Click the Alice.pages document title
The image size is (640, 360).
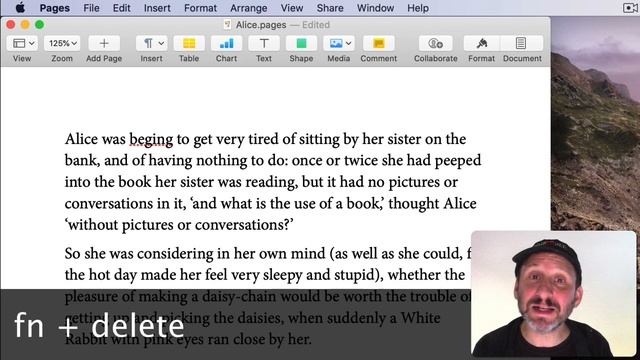click(261, 25)
